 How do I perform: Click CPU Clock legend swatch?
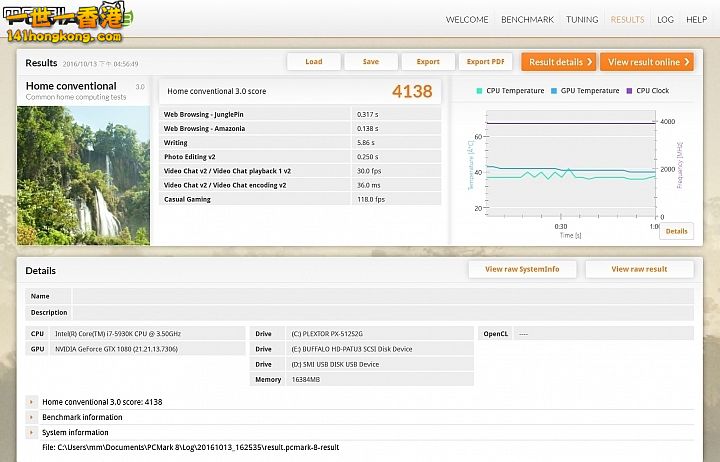pyautogui.click(x=630, y=91)
